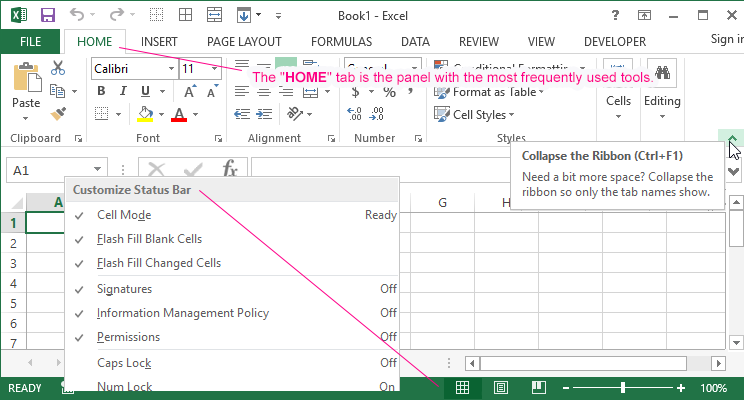The width and height of the screenshot is (744, 400).
Task: Click Percent Style icon
Action: pos(390,92)
